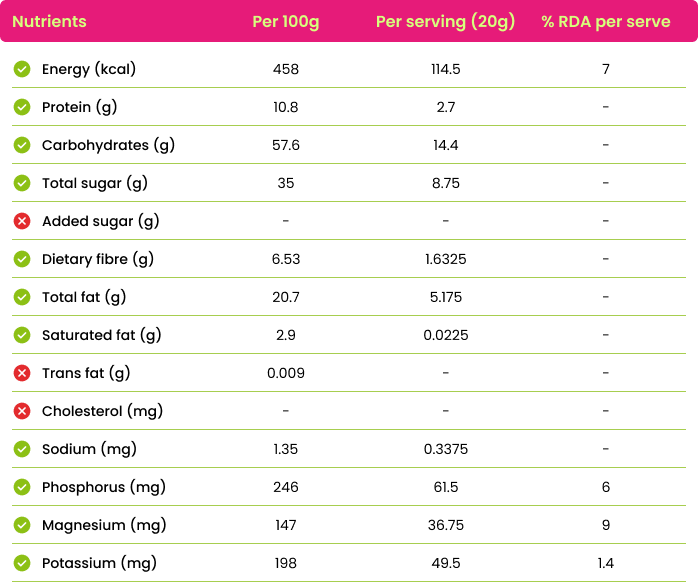The width and height of the screenshot is (698, 582).
Task: Click the green check icon in the last row
Action: (22, 563)
